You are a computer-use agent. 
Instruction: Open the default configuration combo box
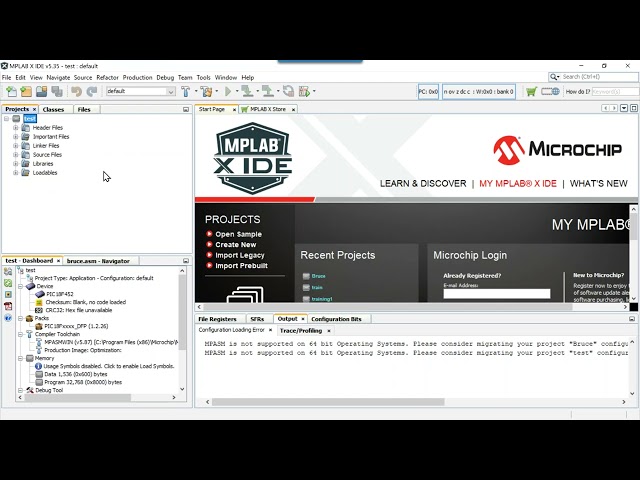141,91
